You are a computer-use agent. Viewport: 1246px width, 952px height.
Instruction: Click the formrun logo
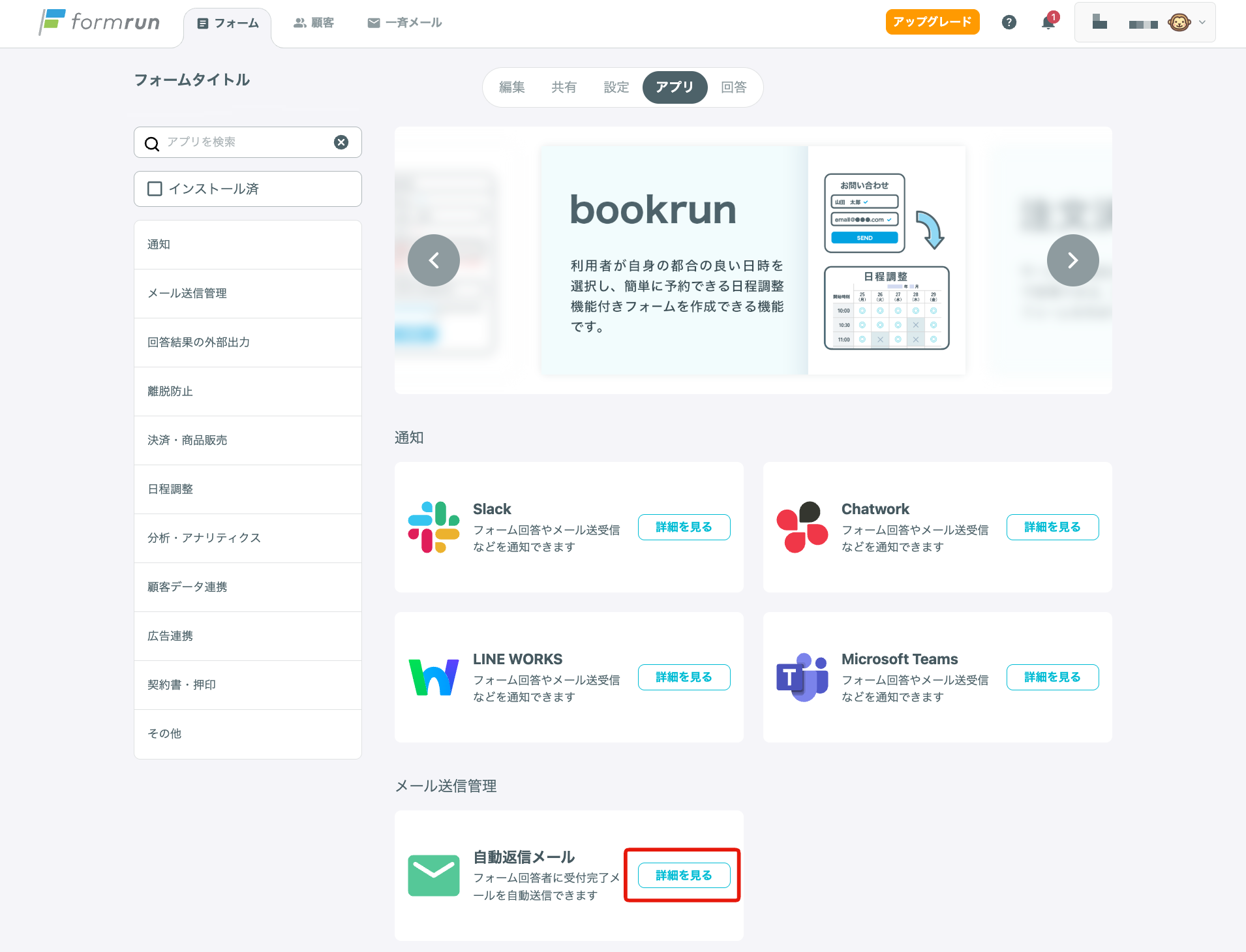pos(99,22)
